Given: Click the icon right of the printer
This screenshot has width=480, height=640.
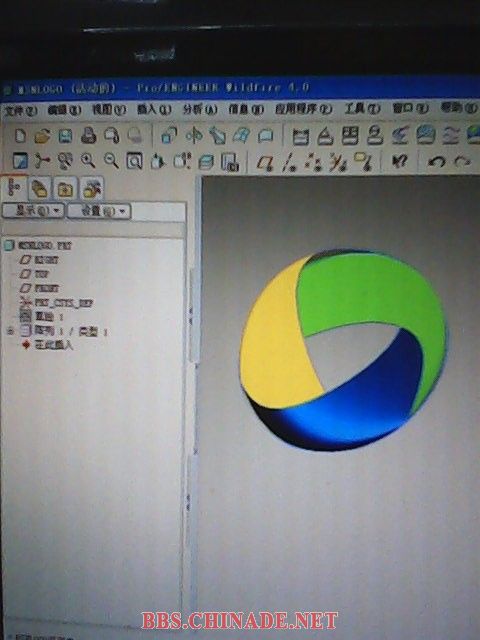Looking at the screenshot, I should pyautogui.click(x=111, y=136).
